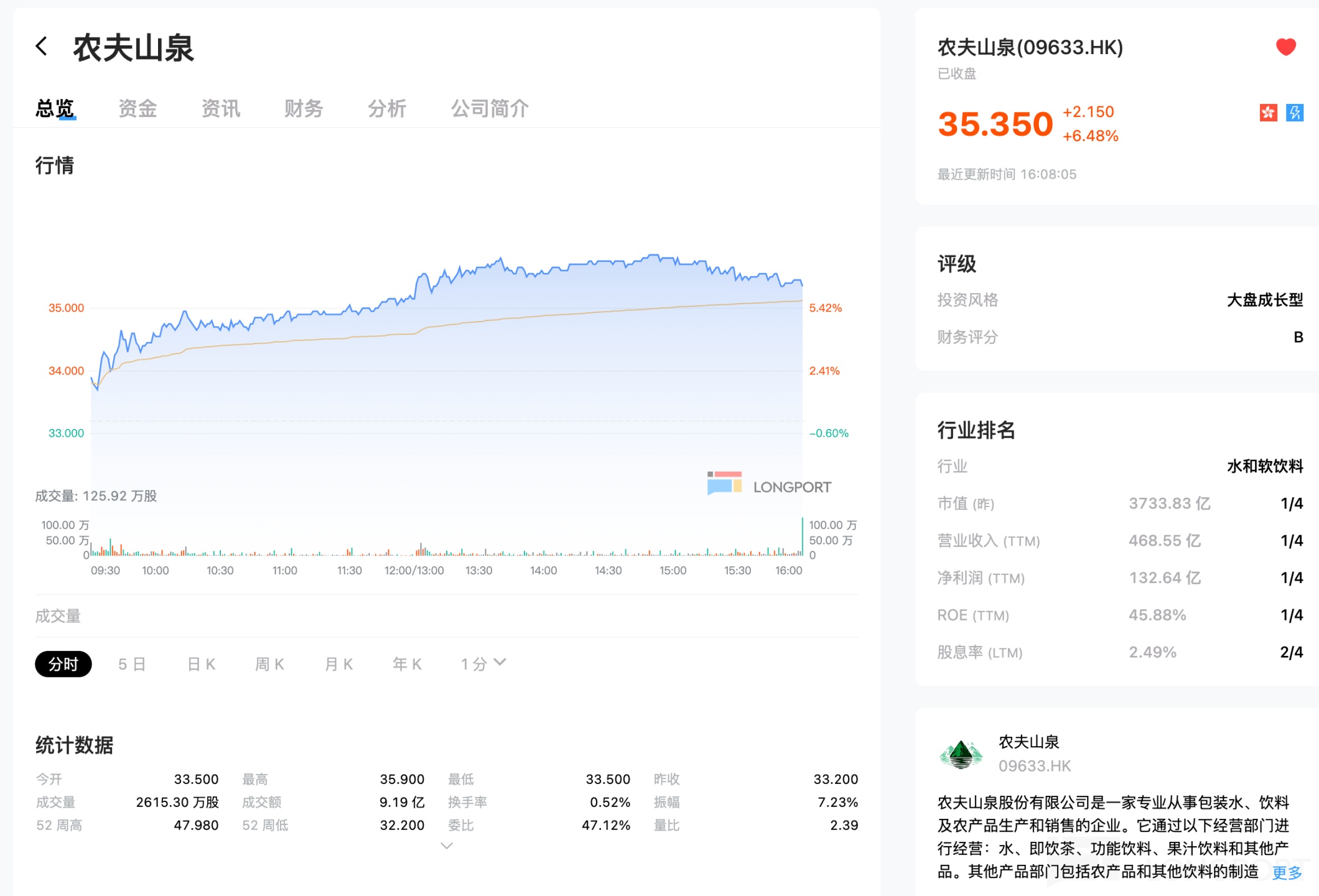Expand the 1分 interval dropdown
The width and height of the screenshot is (1319, 896).
(483, 664)
